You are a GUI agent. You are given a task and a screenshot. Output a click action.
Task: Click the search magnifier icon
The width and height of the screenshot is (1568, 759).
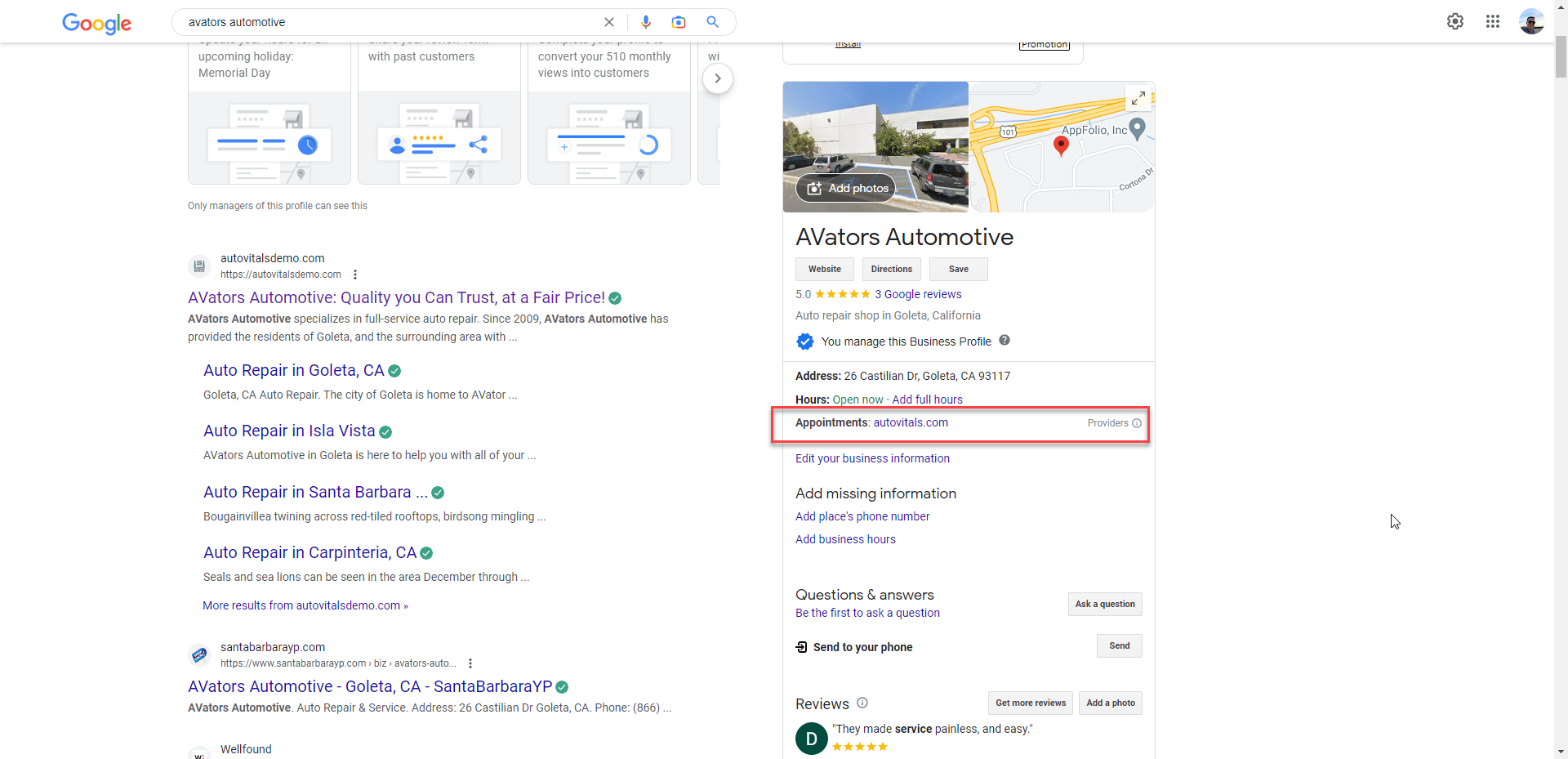[x=711, y=22]
